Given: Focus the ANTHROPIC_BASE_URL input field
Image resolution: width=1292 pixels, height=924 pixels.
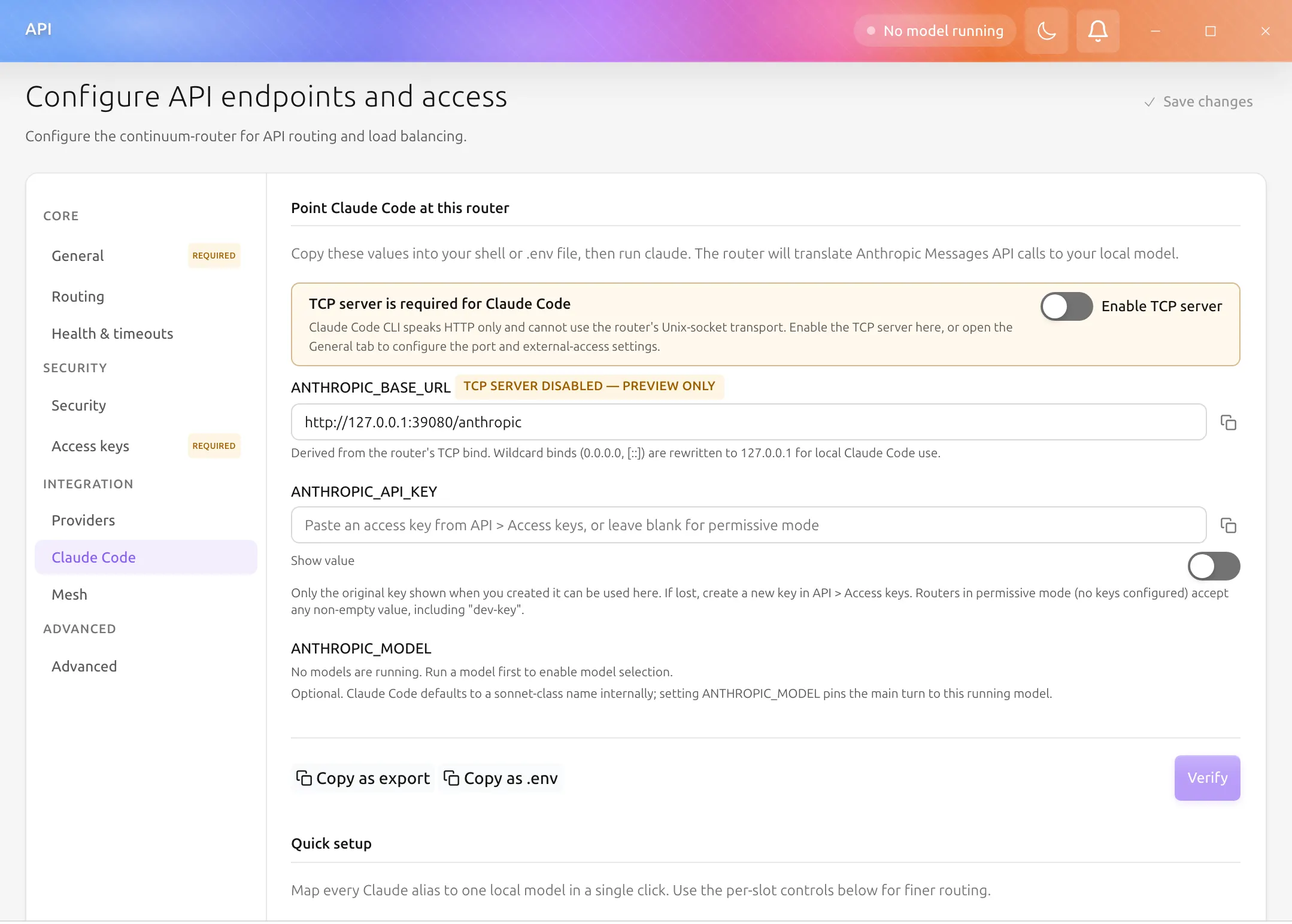Looking at the screenshot, I should (748, 423).
